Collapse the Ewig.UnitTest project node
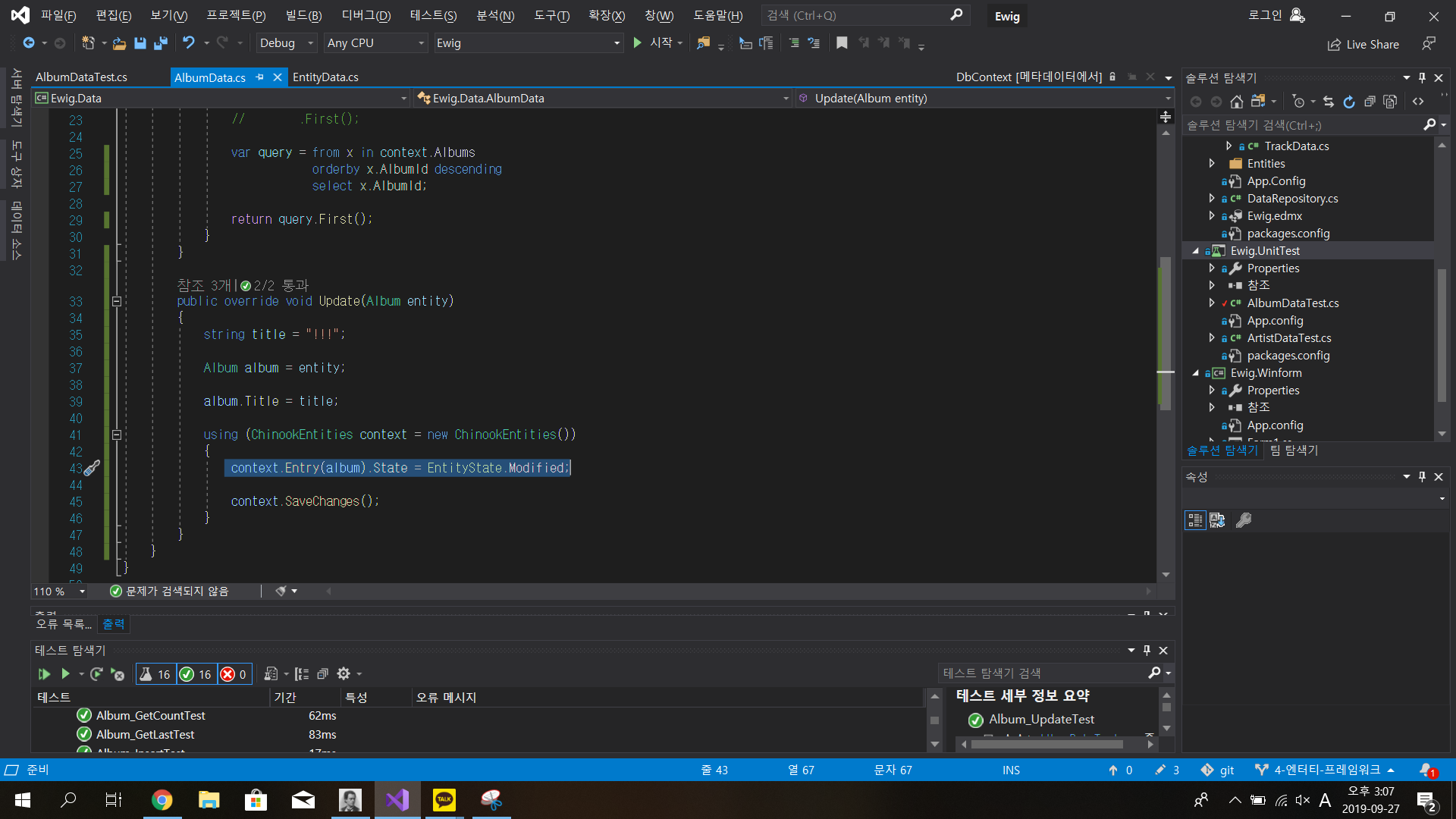 pyautogui.click(x=1196, y=251)
